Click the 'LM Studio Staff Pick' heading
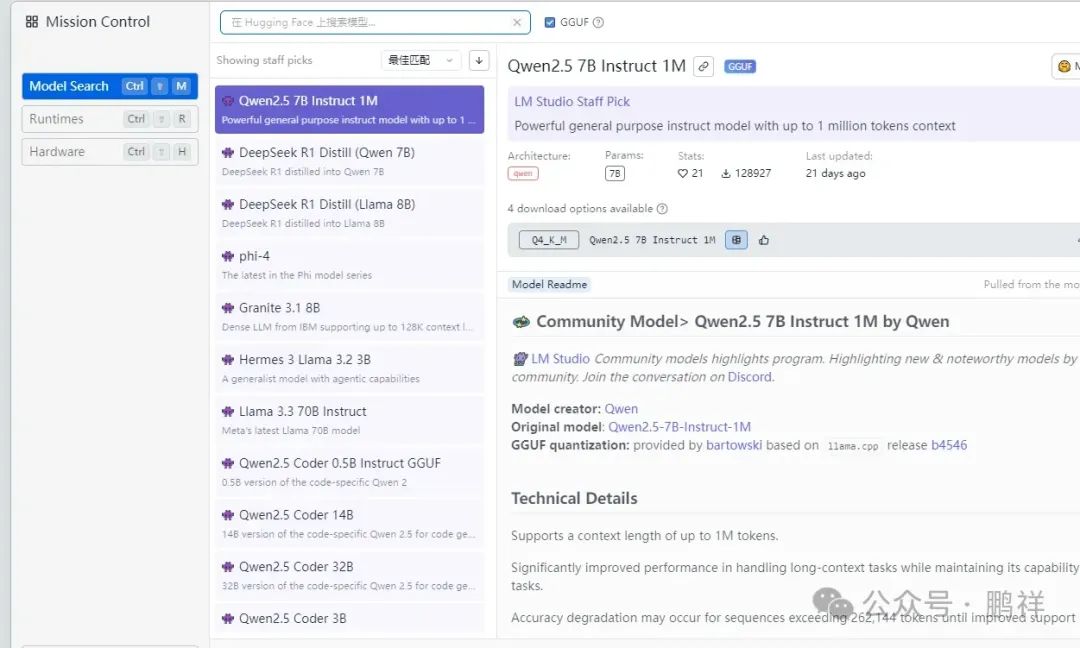This screenshot has width=1080, height=648. pos(572,101)
